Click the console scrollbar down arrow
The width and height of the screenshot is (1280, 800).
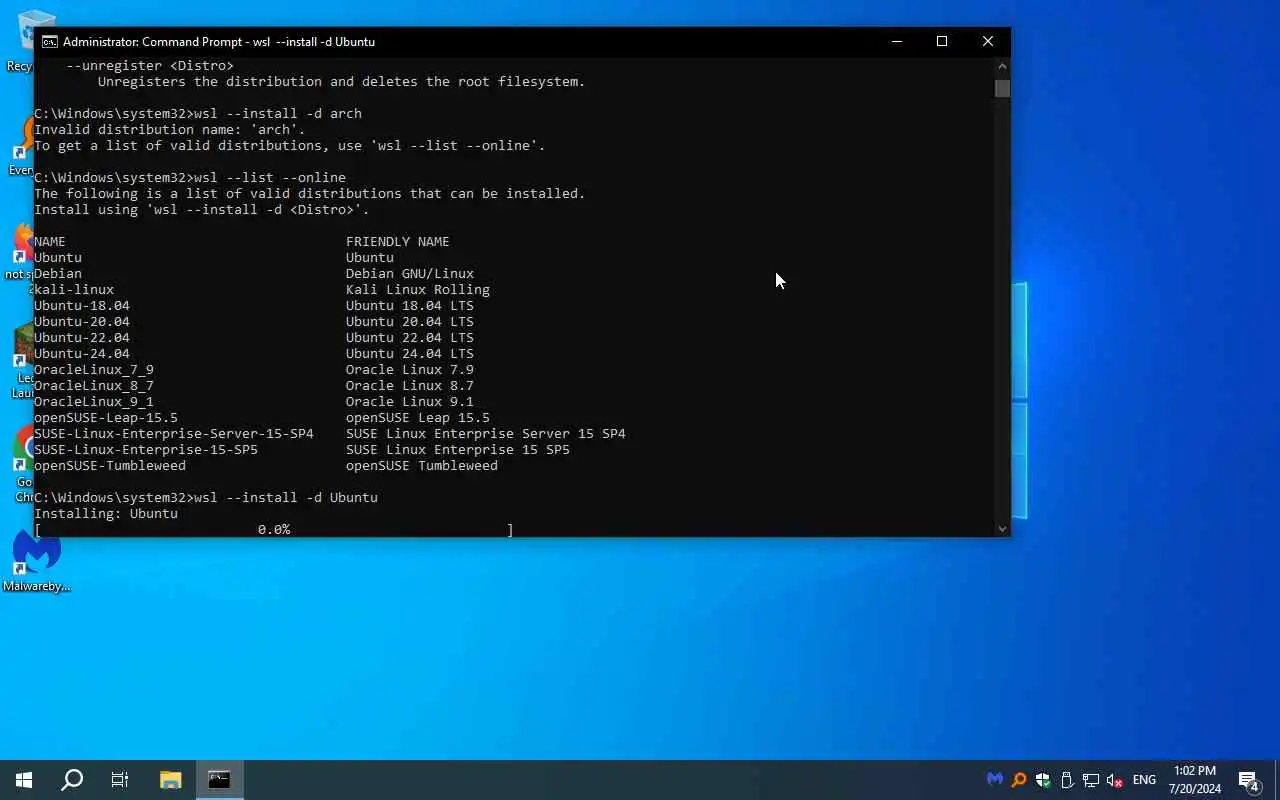pos(1002,528)
